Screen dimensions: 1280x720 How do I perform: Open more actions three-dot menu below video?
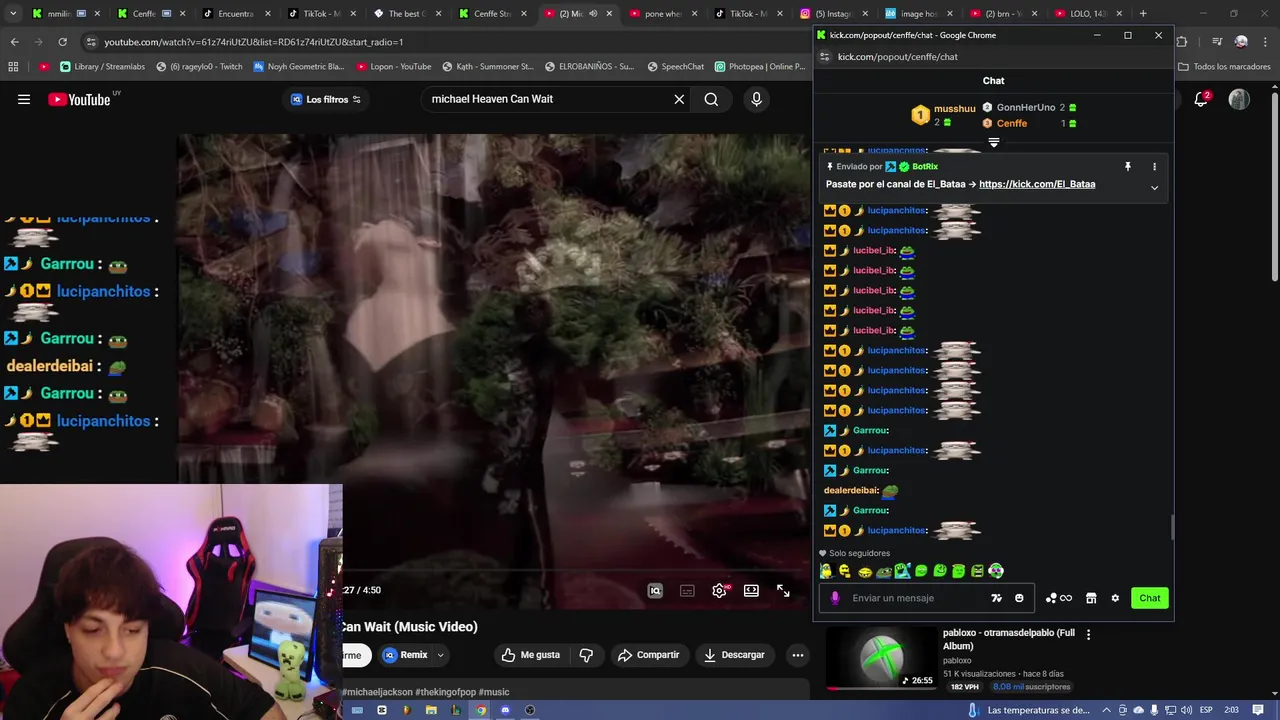[797, 655]
